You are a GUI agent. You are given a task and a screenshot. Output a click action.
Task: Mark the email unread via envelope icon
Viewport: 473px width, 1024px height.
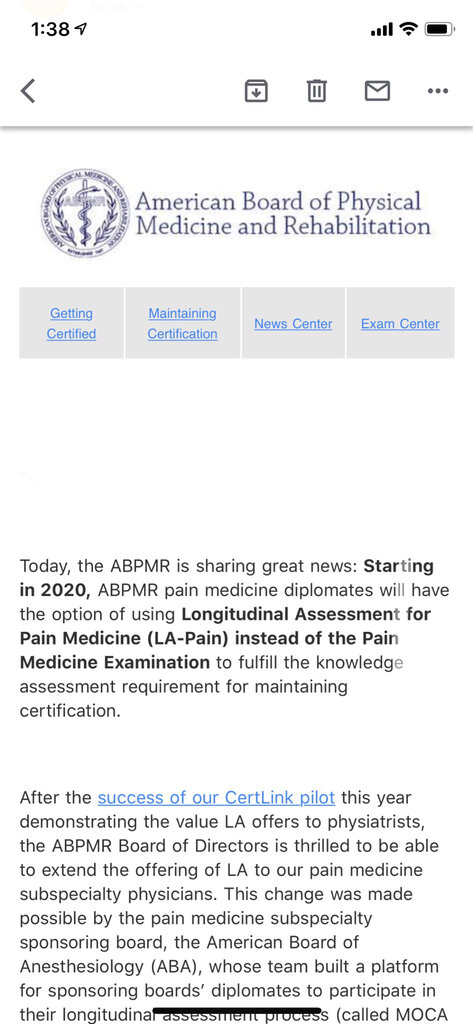pos(377,91)
